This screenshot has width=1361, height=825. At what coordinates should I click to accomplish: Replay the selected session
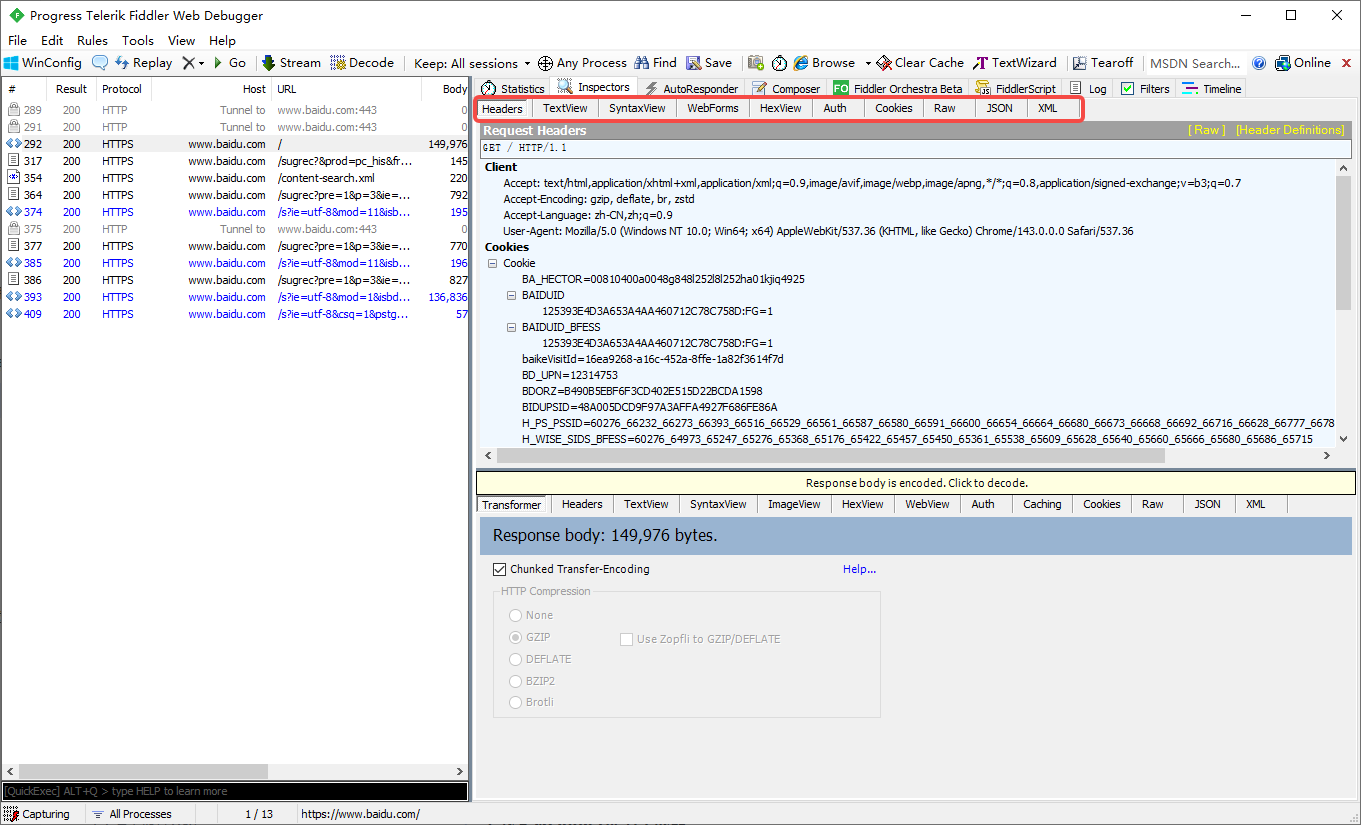pos(143,63)
